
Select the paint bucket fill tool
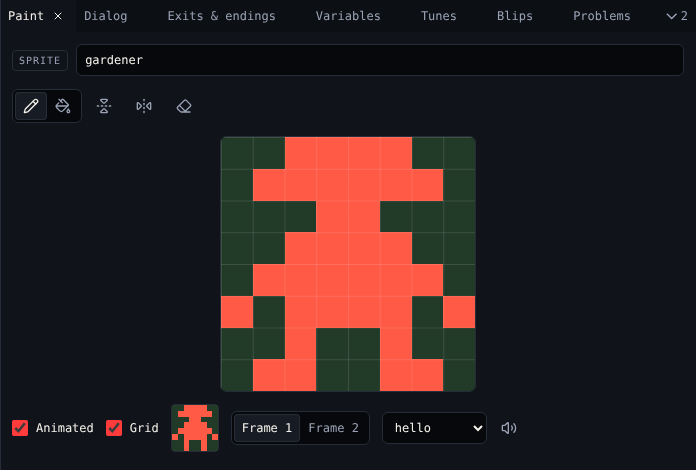click(x=63, y=106)
